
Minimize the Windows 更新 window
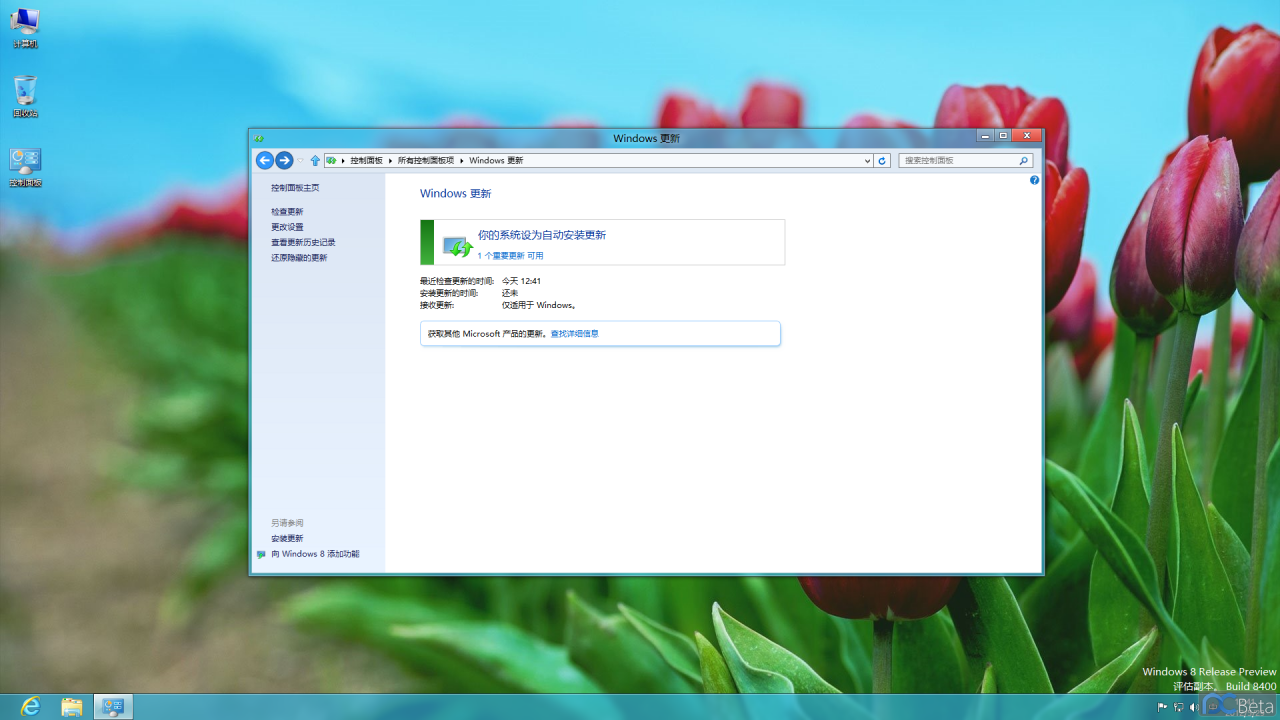[x=985, y=136]
